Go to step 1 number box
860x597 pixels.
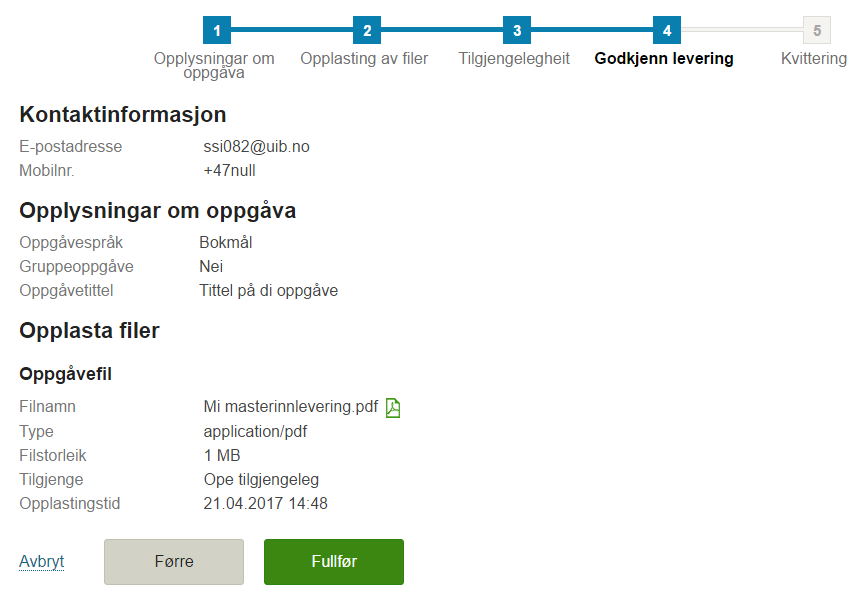tap(217, 30)
